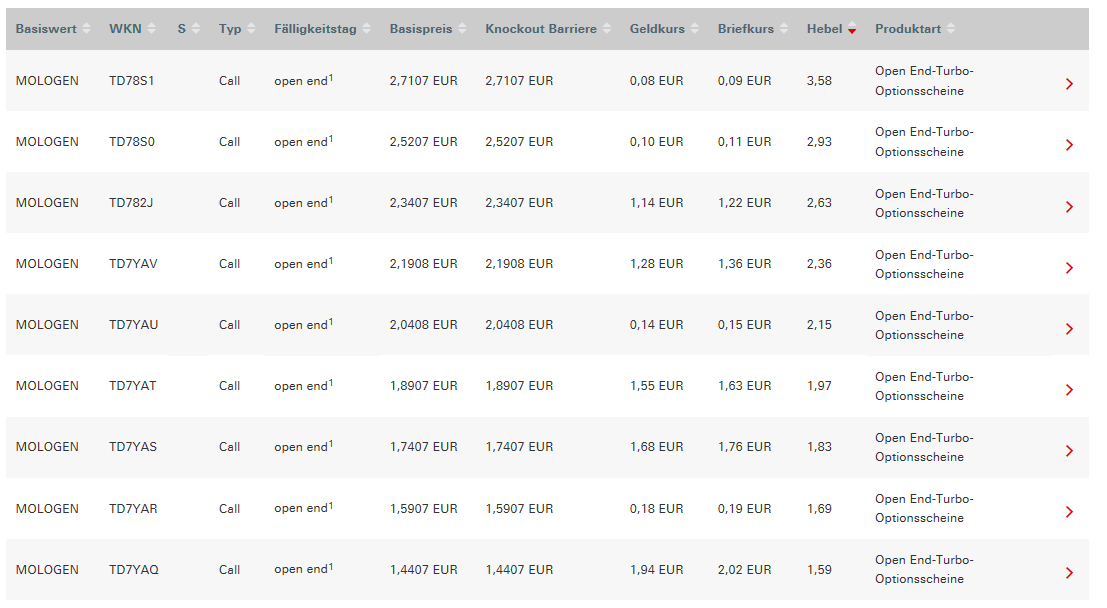Sort by Geldkurs column arrows

[695, 29]
